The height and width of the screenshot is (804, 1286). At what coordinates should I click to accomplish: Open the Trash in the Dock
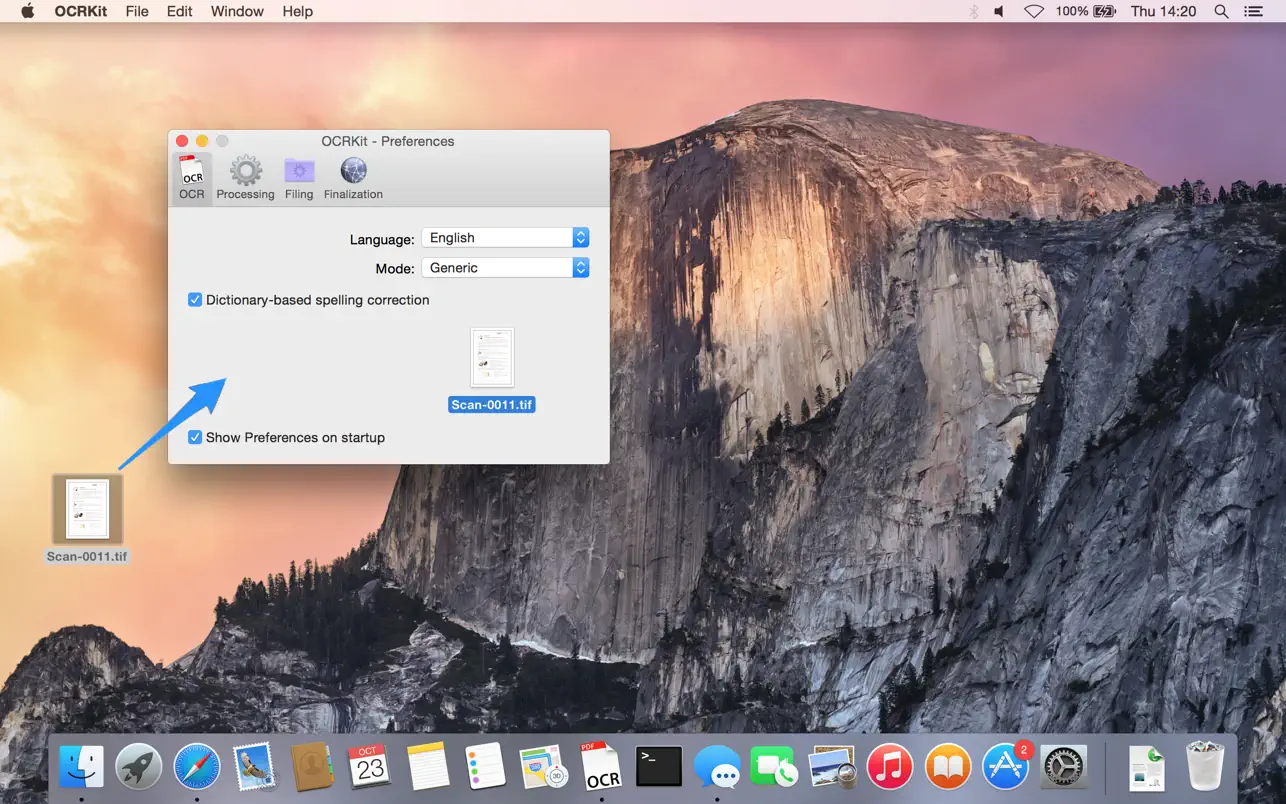pyautogui.click(x=1204, y=767)
